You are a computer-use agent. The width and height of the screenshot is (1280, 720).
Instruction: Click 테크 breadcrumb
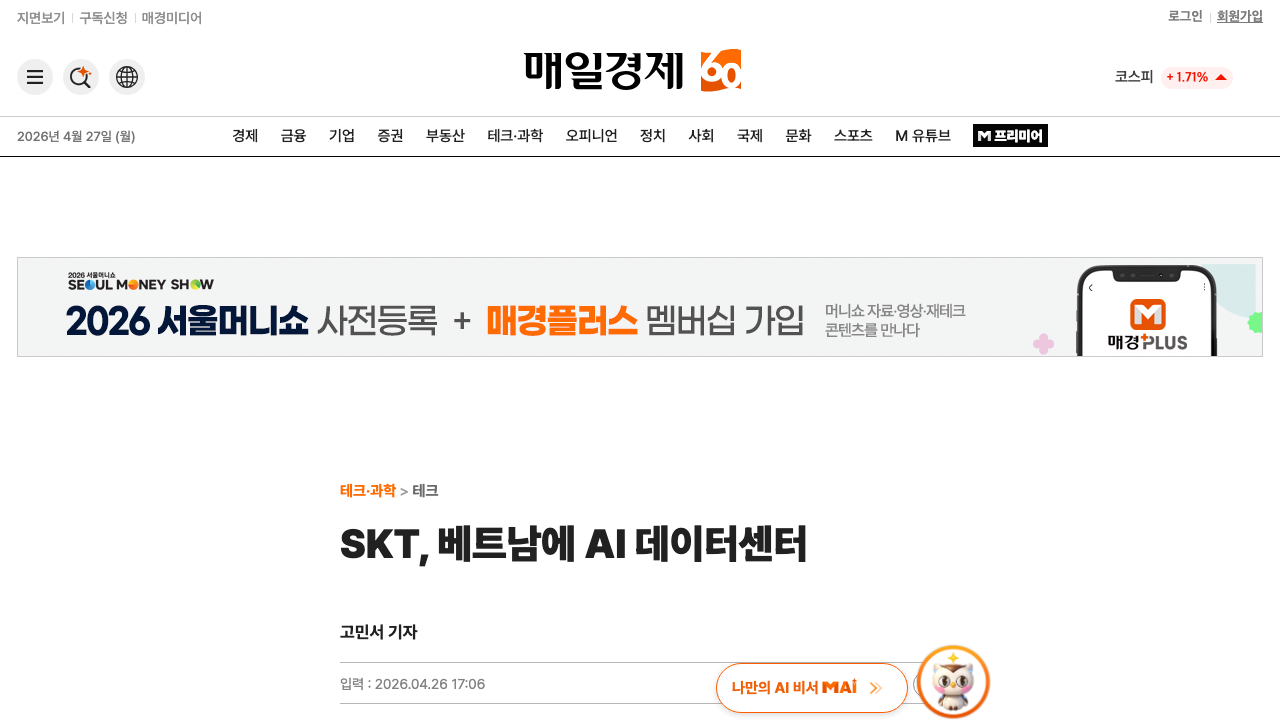point(425,491)
